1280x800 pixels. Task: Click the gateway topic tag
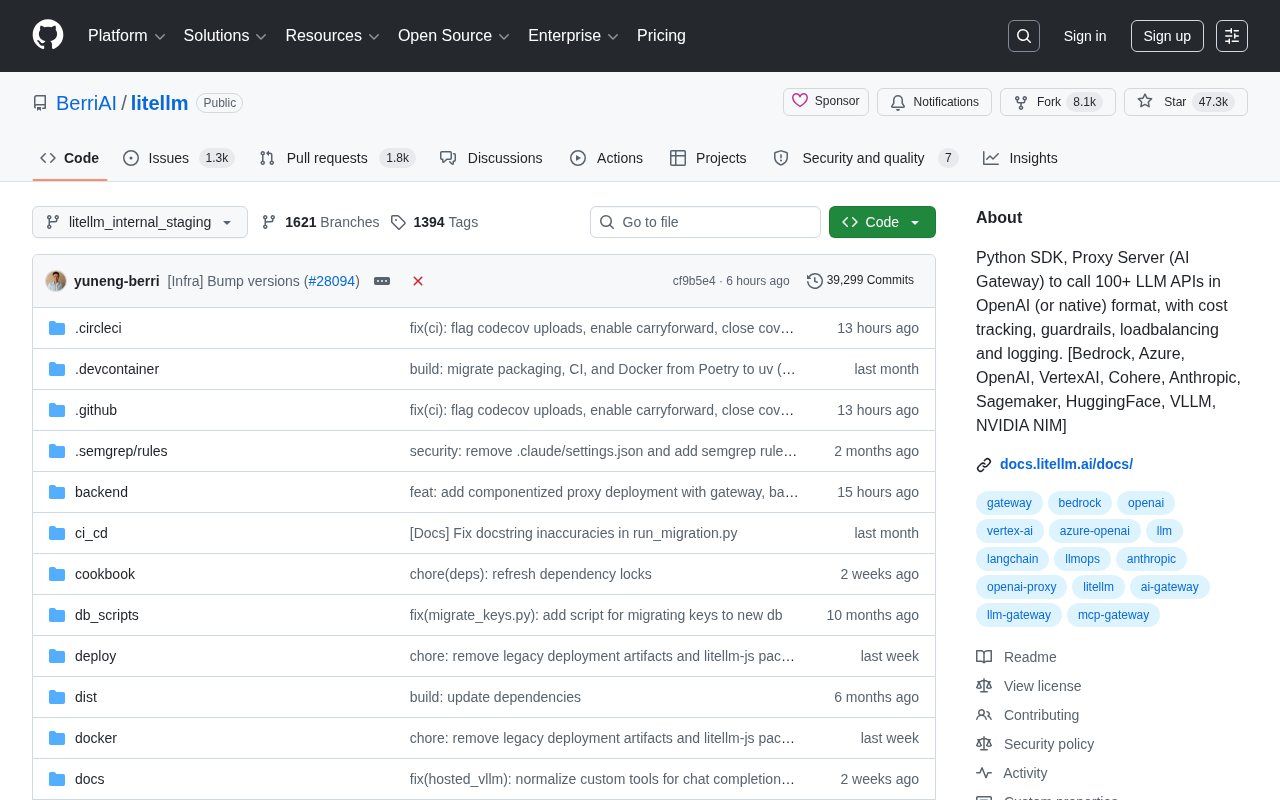tap(1009, 503)
